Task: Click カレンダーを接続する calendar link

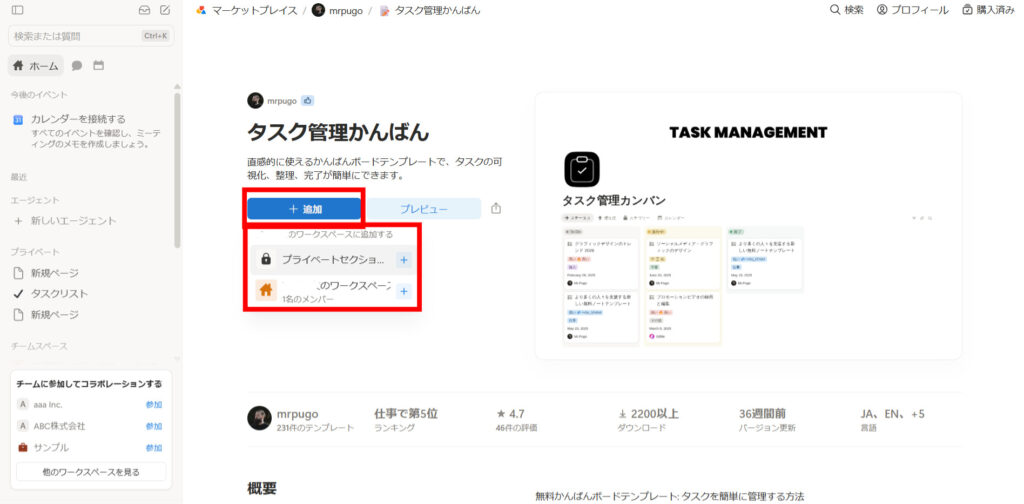Action: 78,119
